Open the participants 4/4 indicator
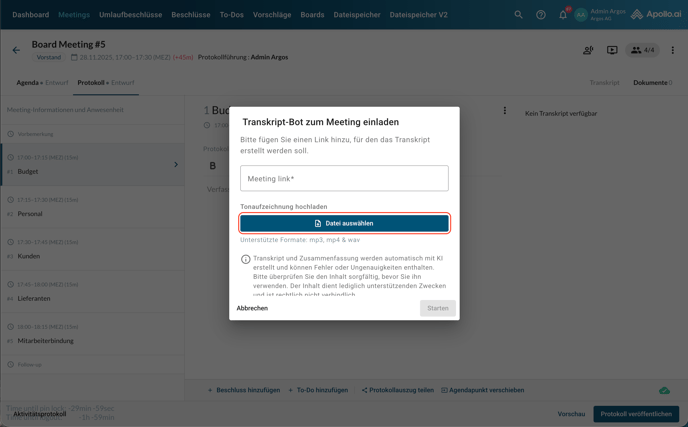The width and height of the screenshot is (688, 427). pyautogui.click(x=642, y=50)
